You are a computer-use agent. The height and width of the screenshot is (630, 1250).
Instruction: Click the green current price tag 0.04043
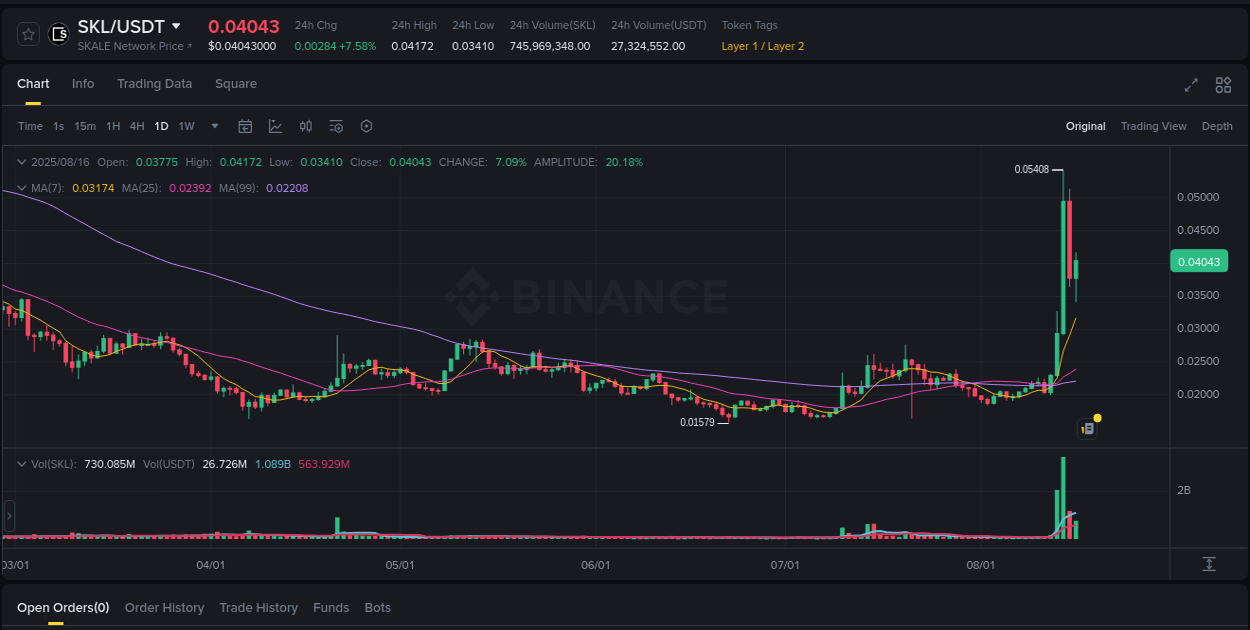click(x=1199, y=261)
